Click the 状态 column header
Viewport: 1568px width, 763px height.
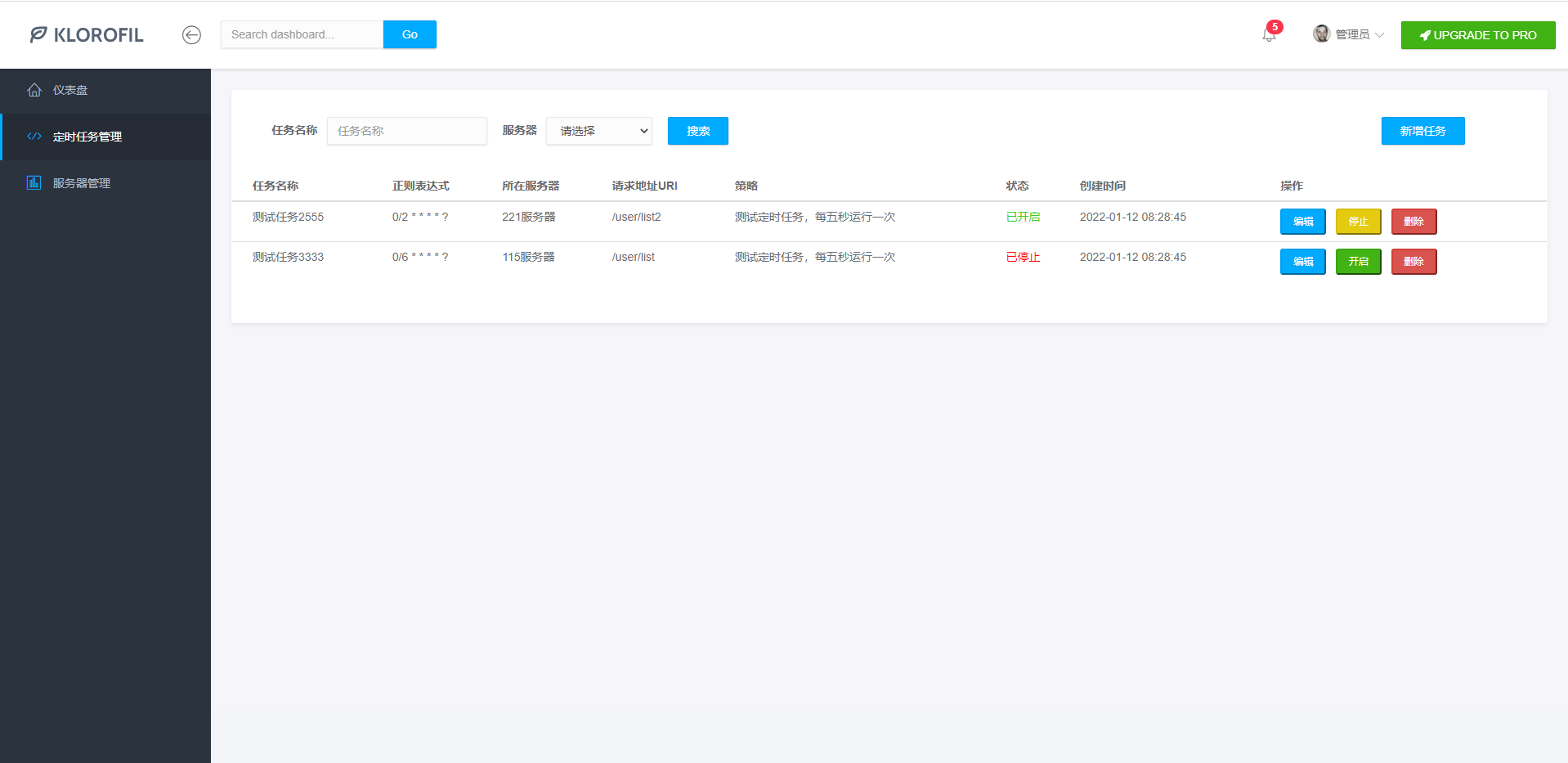click(x=1018, y=186)
